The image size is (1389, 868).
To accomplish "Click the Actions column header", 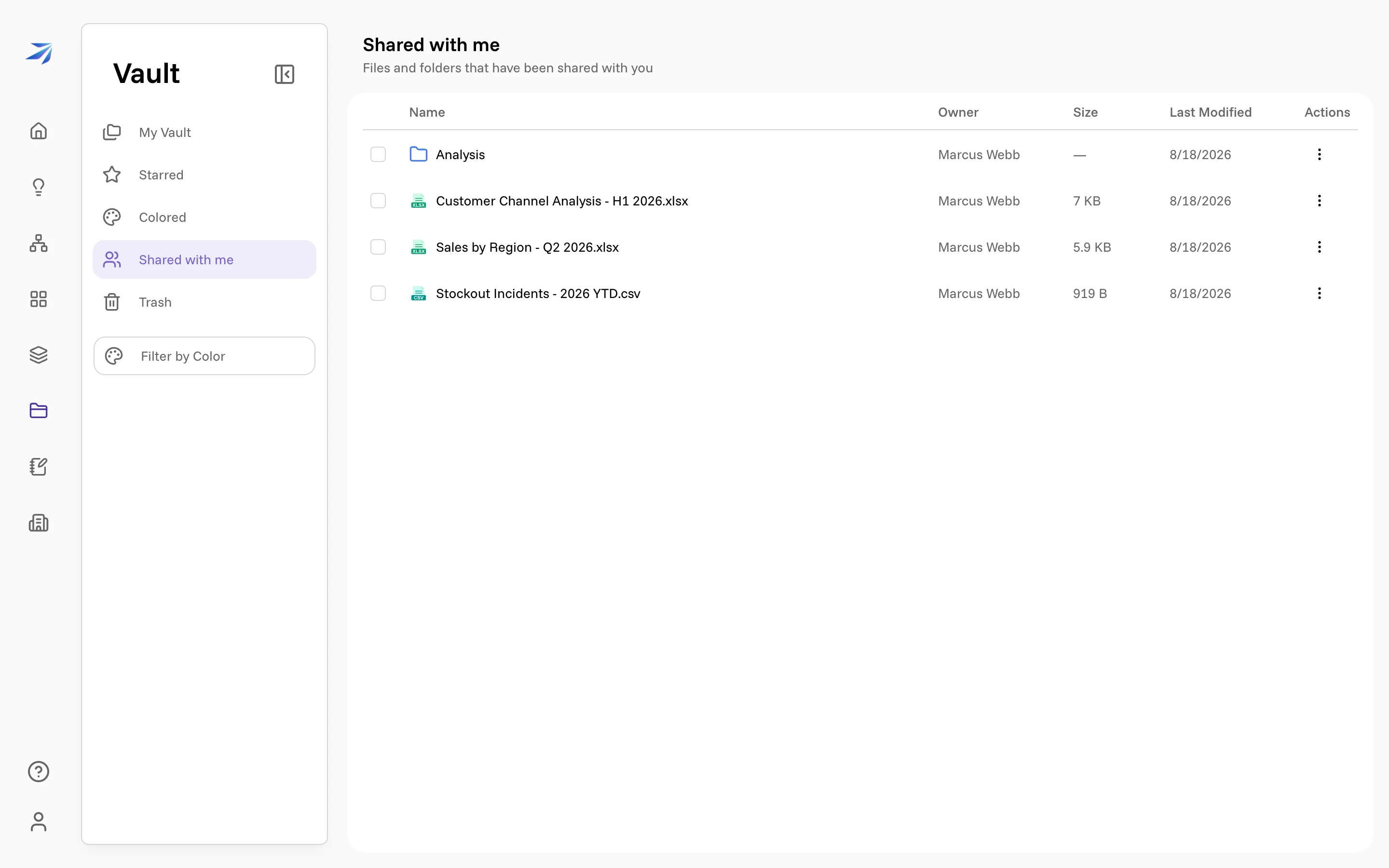I will click(x=1327, y=112).
